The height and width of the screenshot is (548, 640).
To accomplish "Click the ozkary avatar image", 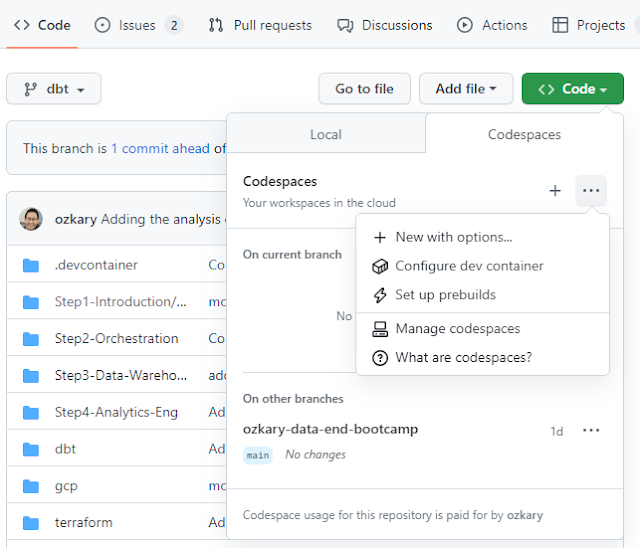I will pyautogui.click(x=31, y=219).
